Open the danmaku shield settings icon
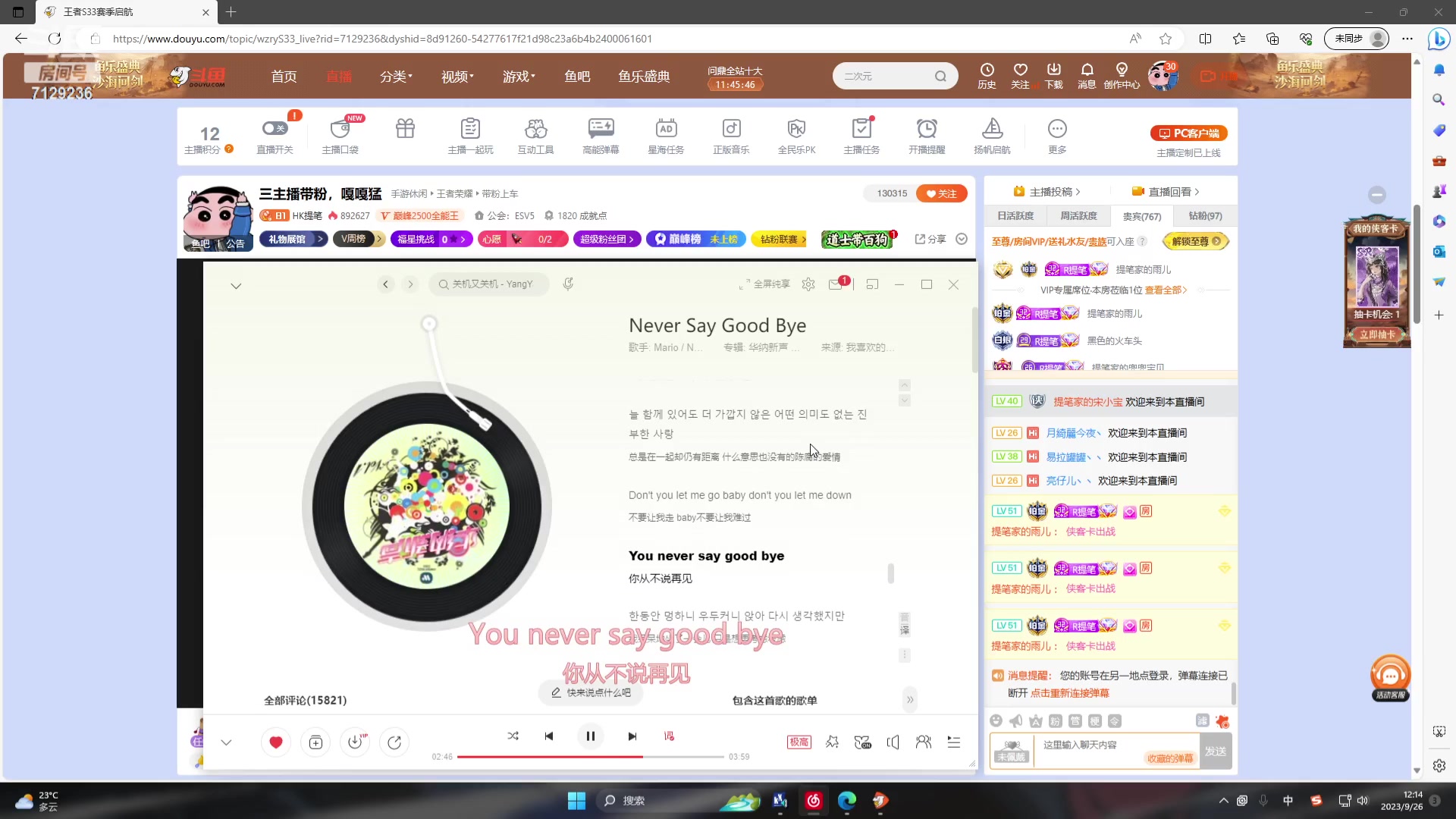1456x819 pixels. [x=1203, y=720]
